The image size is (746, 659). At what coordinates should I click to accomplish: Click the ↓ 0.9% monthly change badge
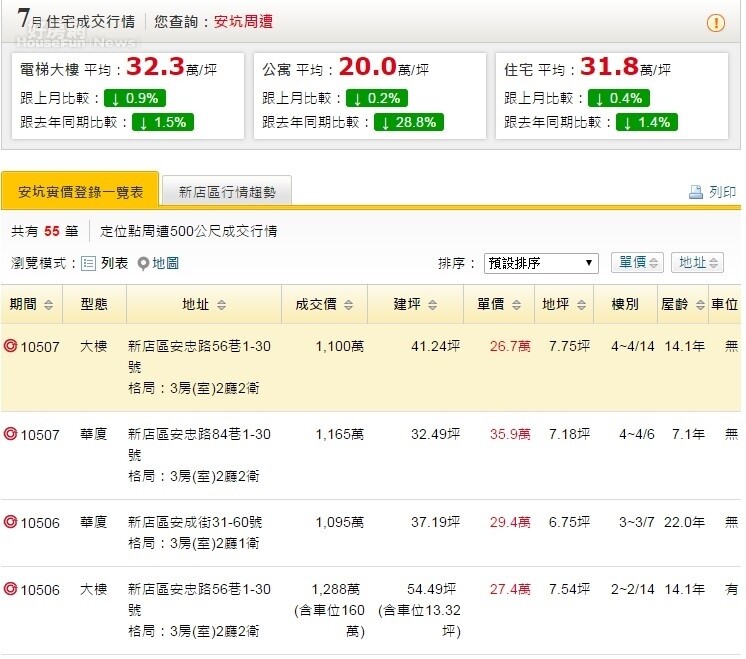coord(135,98)
